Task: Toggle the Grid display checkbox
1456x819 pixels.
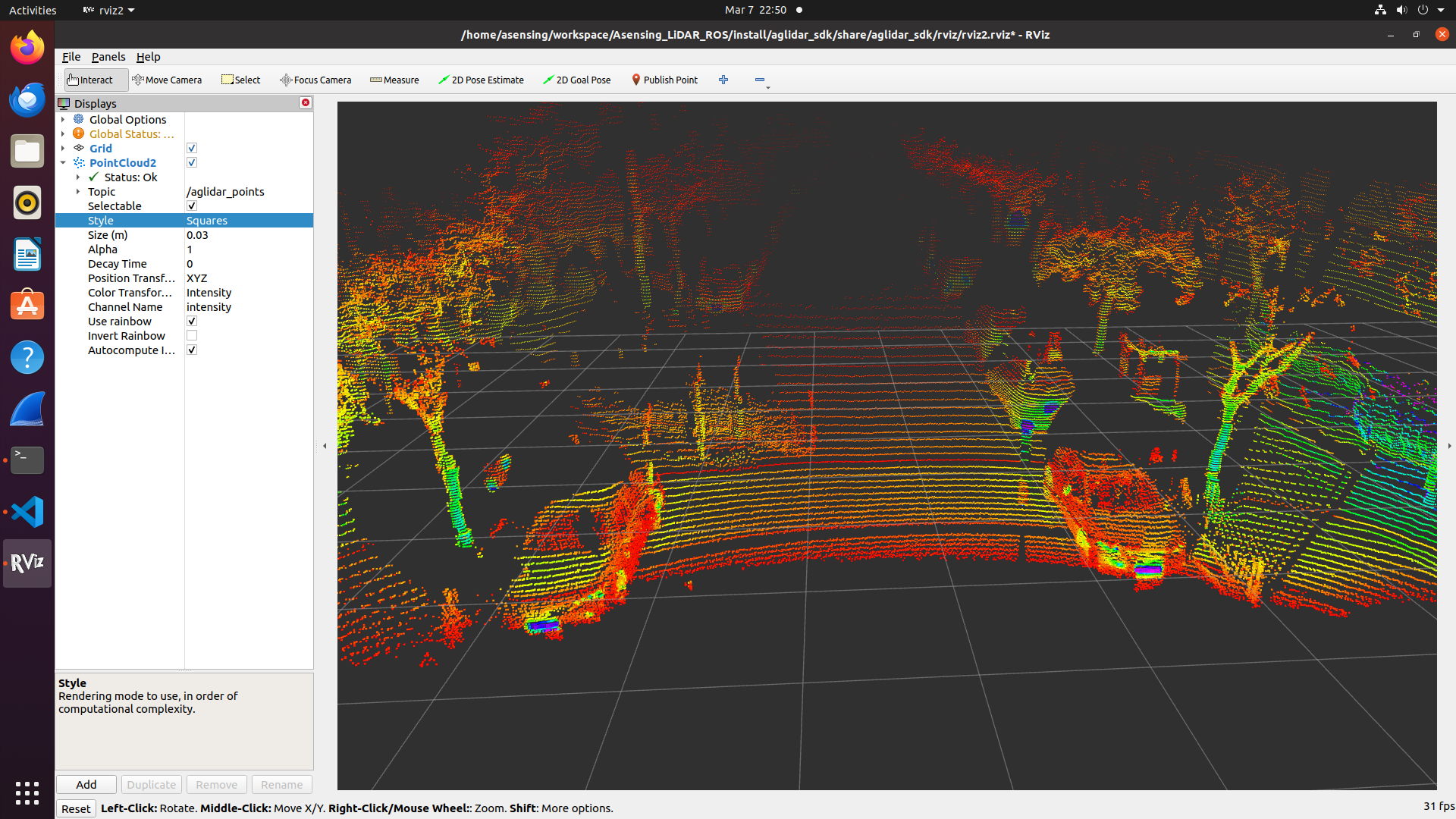Action: (192, 148)
